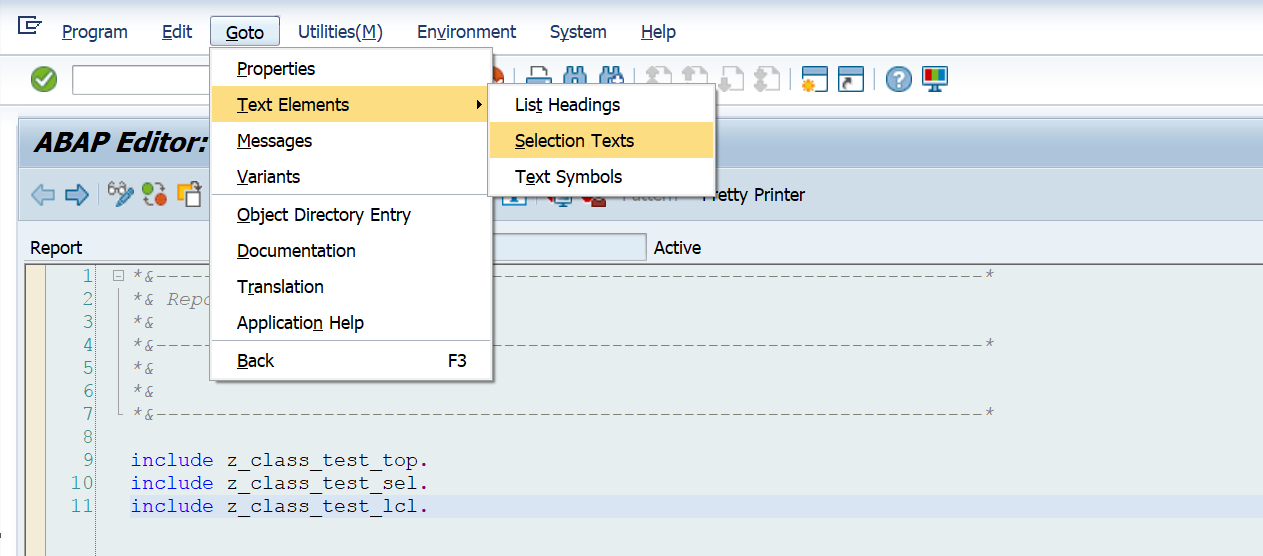Click the Goto menu
1263x556 pixels.
click(245, 32)
